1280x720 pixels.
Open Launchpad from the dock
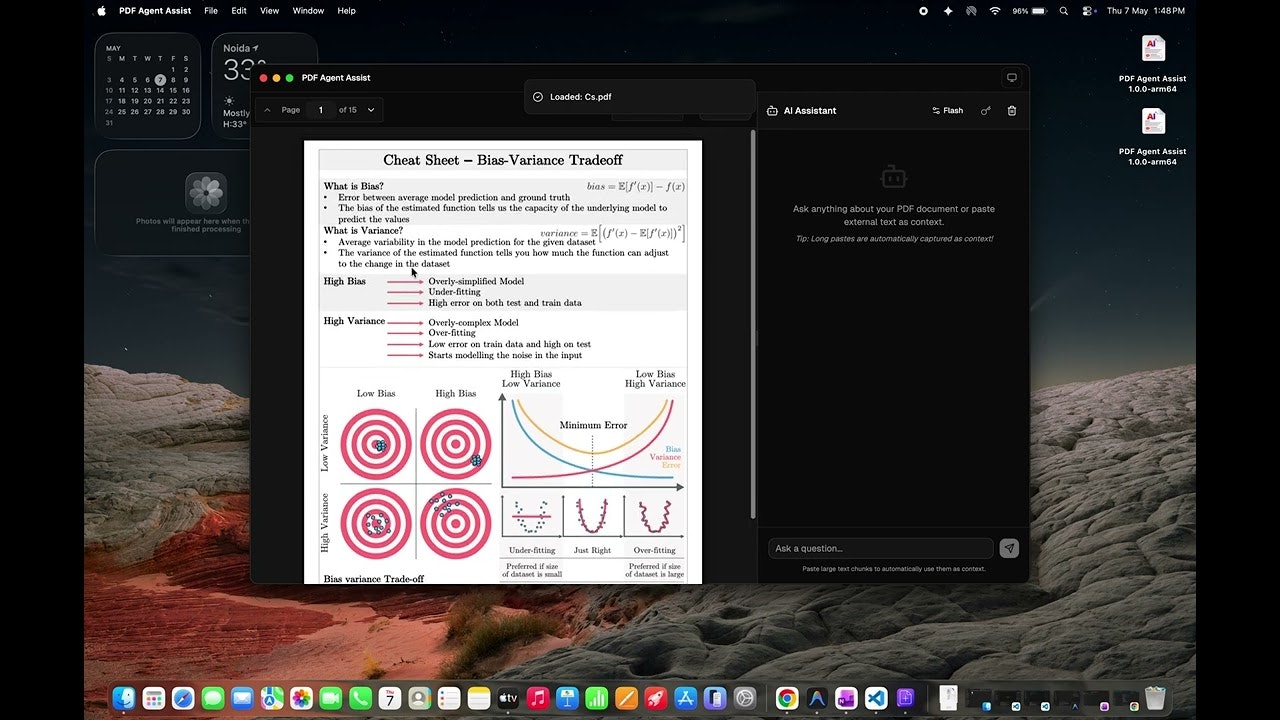[x=153, y=698]
